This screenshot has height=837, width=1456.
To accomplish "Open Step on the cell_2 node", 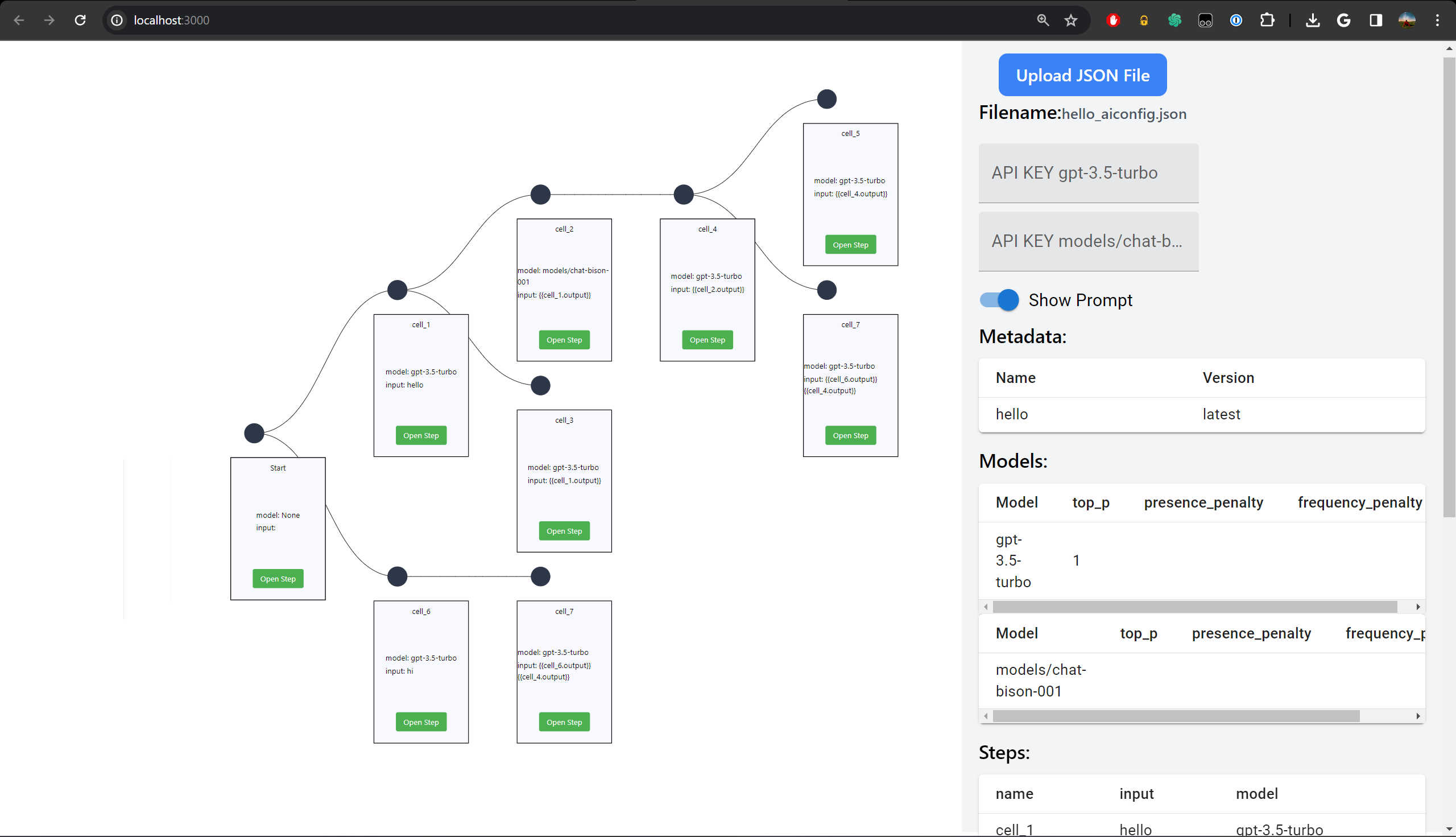I will tap(564, 340).
